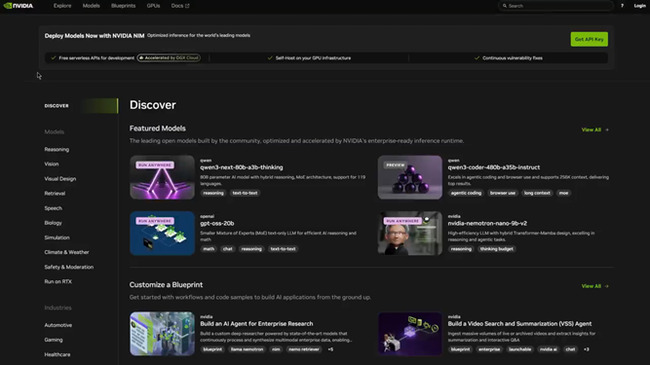Open Blueprints in the top navigation
The width and height of the screenshot is (650, 365).
point(123,6)
